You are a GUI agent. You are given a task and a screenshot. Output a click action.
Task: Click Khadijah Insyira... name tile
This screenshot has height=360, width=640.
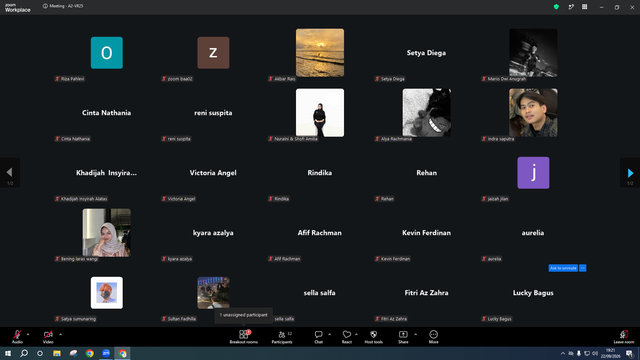pyautogui.click(x=107, y=173)
